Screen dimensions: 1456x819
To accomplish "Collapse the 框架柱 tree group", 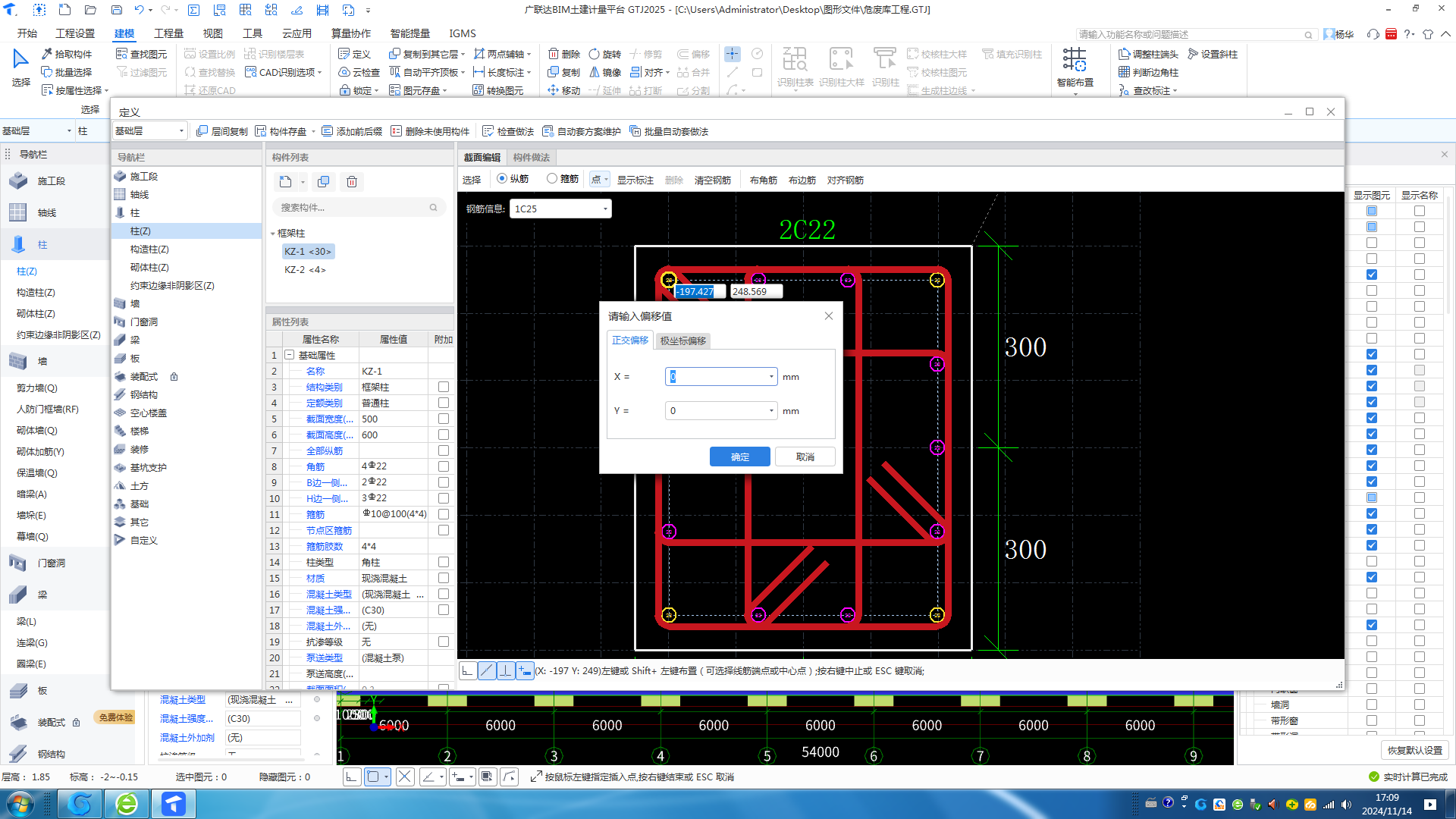I will (x=273, y=234).
